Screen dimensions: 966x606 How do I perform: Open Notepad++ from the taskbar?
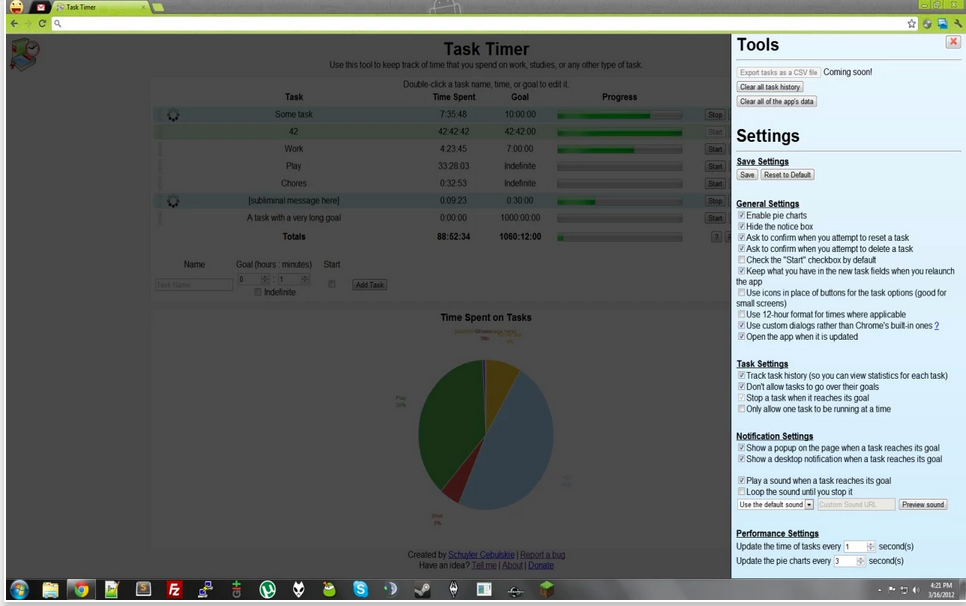click(112, 590)
